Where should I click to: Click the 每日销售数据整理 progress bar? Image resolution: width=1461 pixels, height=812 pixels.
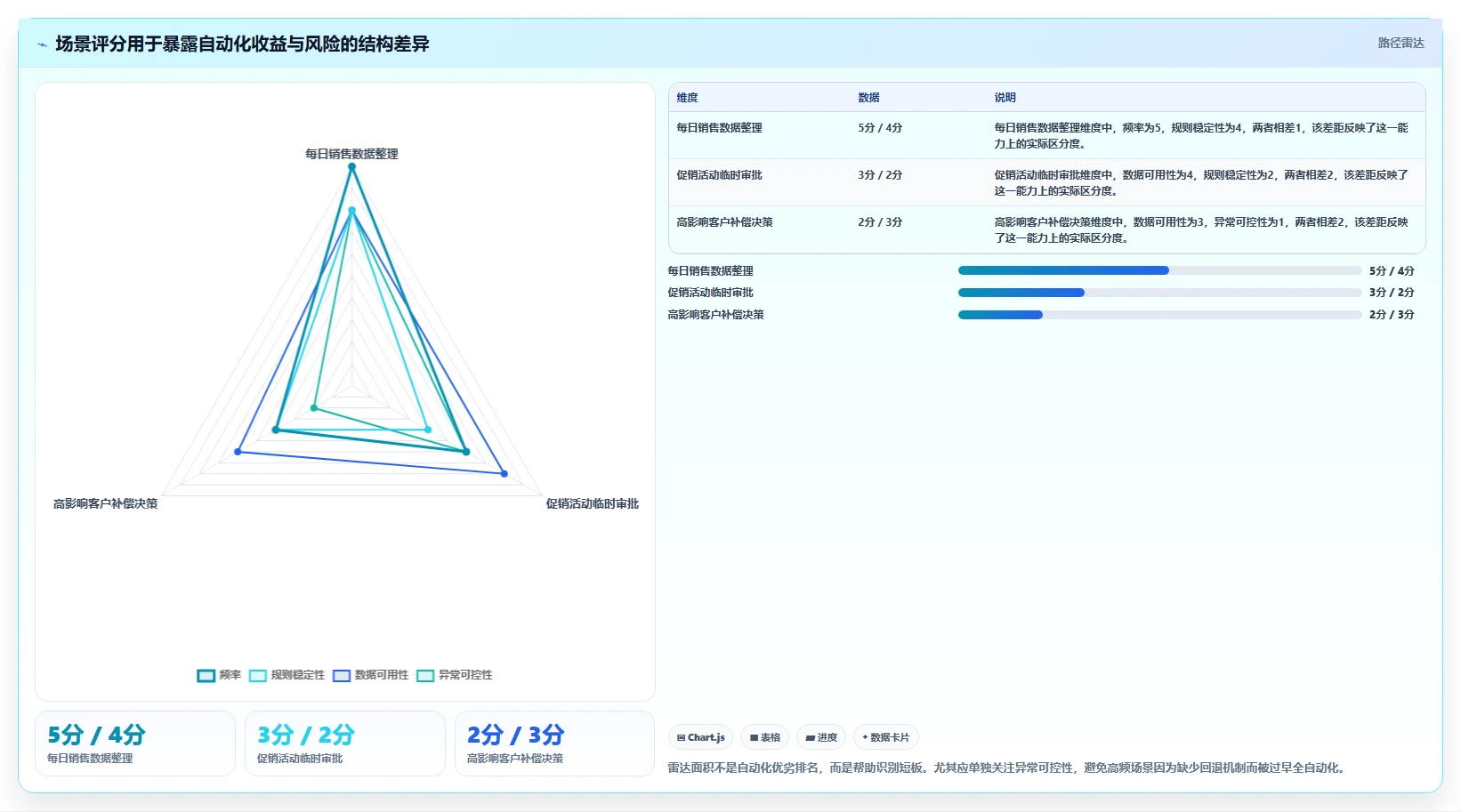click(x=1159, y=270)
